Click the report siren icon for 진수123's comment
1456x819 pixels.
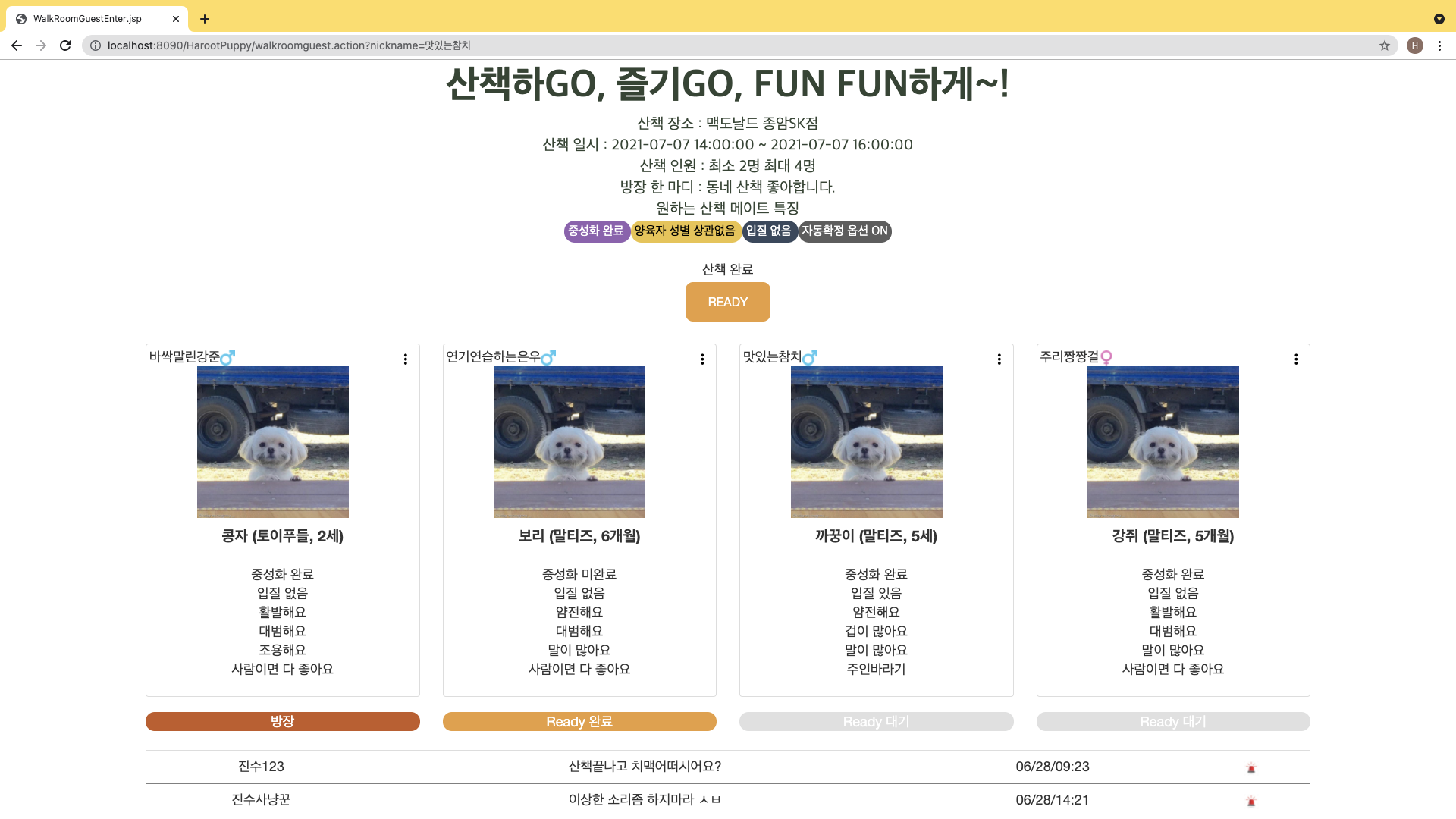(x=1251, y=768)
